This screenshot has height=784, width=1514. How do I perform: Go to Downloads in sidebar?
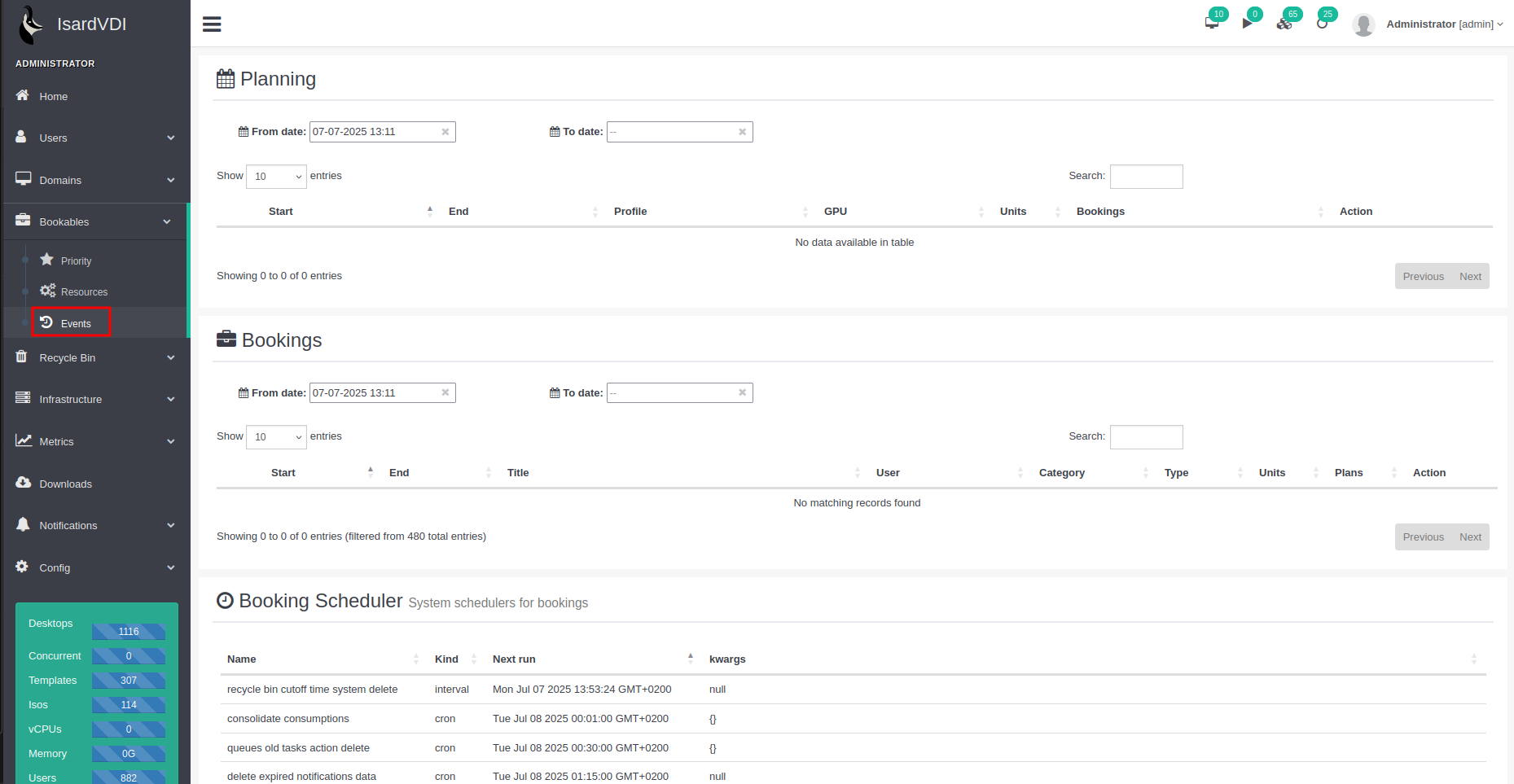(65, 484)
